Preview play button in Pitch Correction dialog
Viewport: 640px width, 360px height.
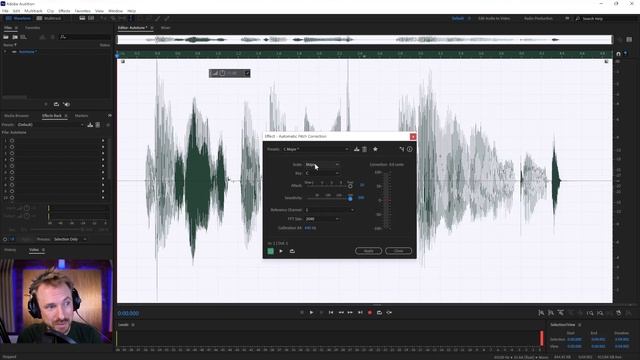[x=281, y=251]
